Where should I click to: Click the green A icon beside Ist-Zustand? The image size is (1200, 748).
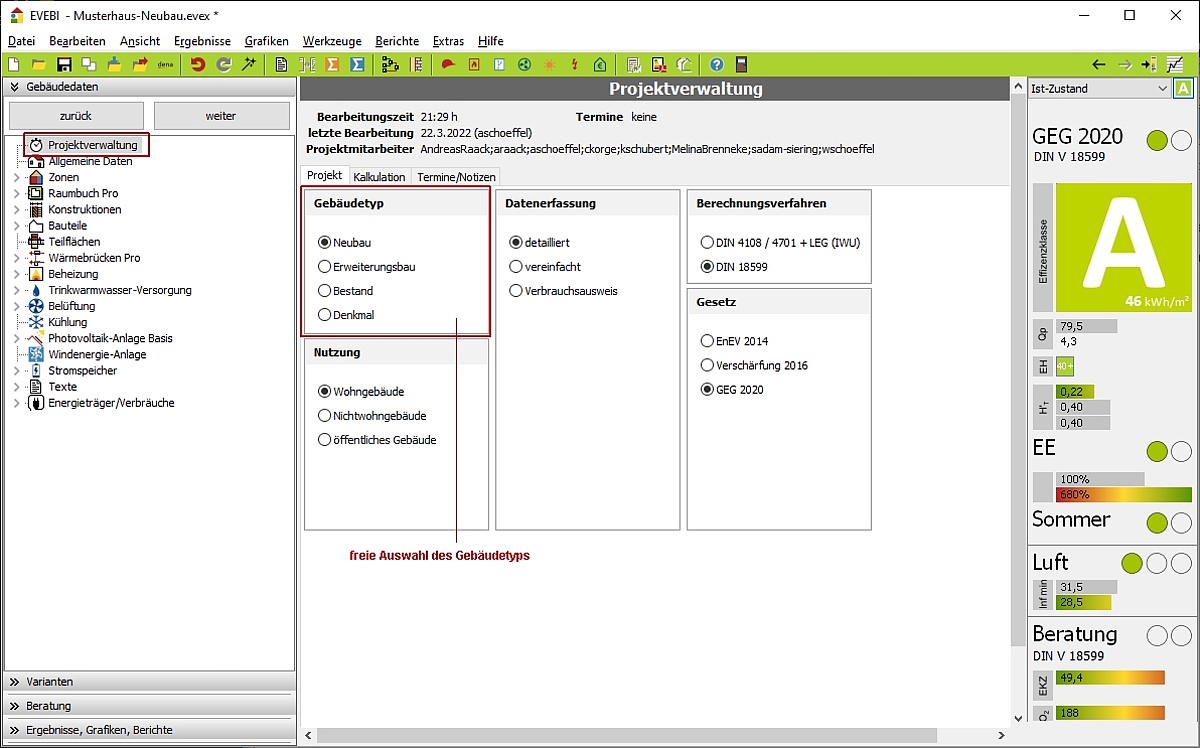click(x=1184, y=88)
